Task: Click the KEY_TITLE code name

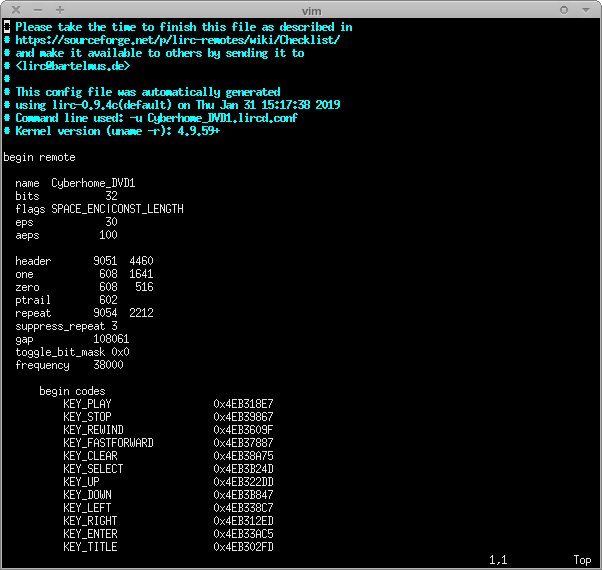Action: pos(90,547)
